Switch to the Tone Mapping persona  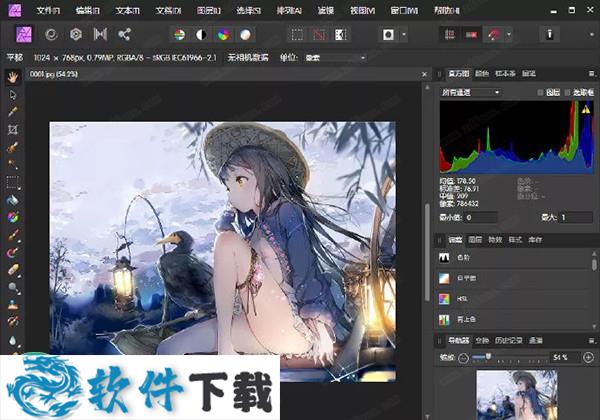click(100, 34)
